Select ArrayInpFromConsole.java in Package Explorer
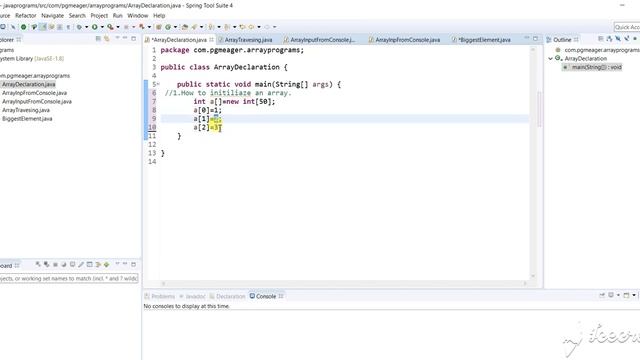The height and width of the screenshot is (360, 640). 34,93
